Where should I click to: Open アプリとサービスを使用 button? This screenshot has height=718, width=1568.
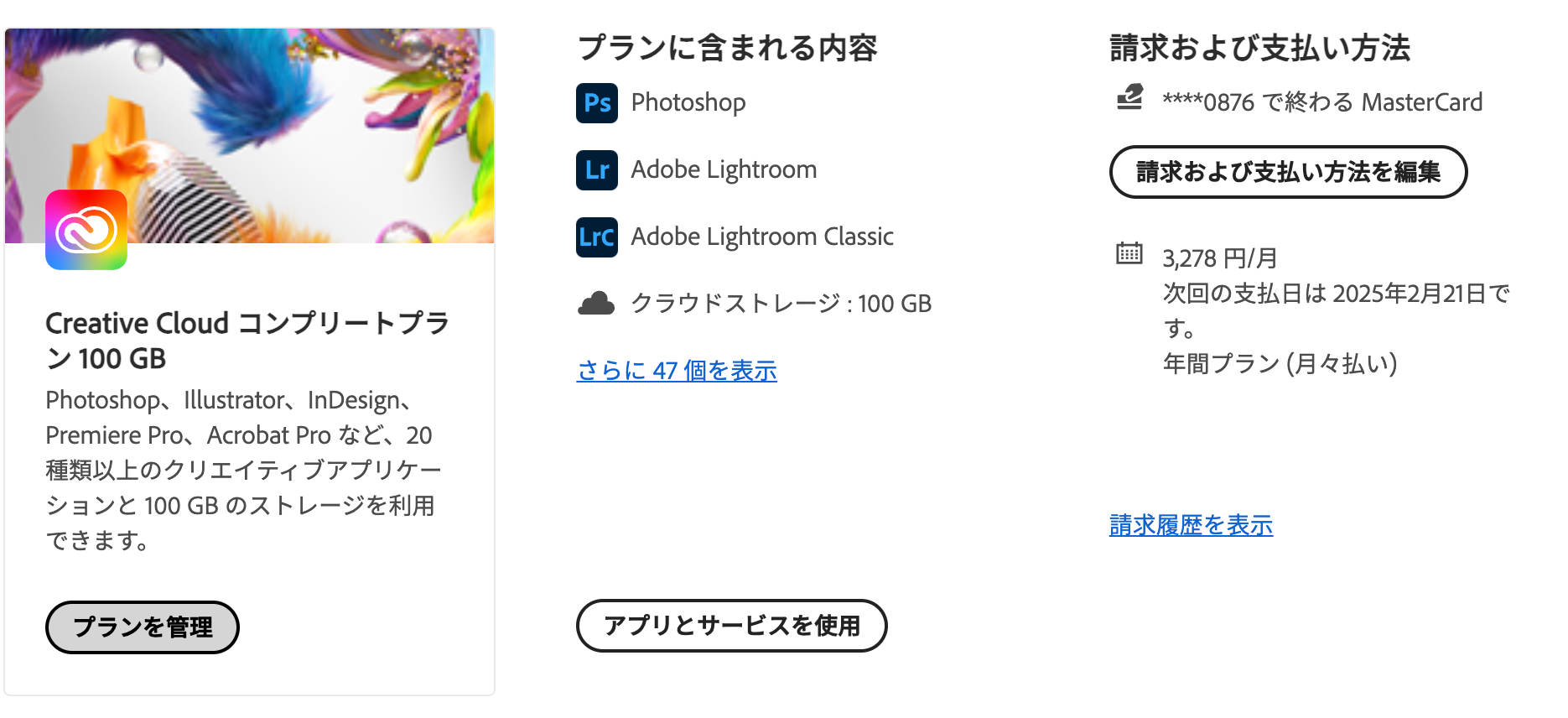[731, 626]
